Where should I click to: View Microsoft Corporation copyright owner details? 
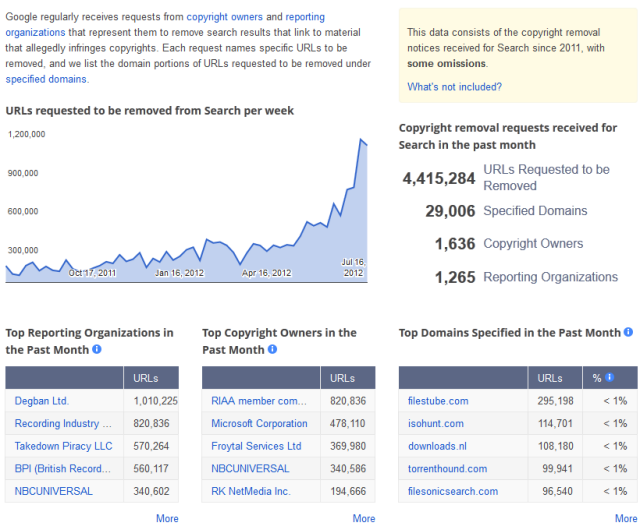pos(259,424)
